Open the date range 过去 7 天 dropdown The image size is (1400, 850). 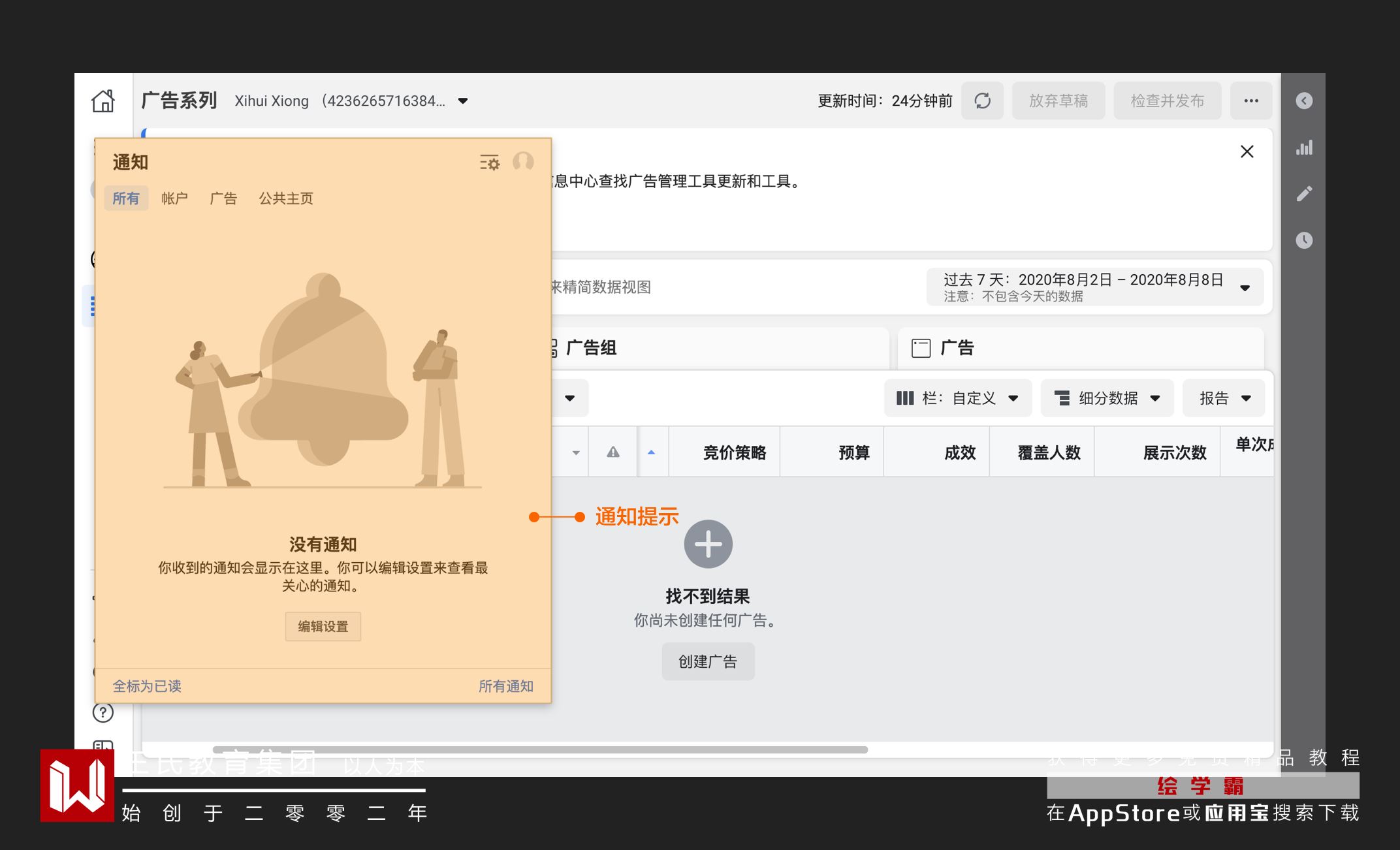click(x=1094, y=287)
